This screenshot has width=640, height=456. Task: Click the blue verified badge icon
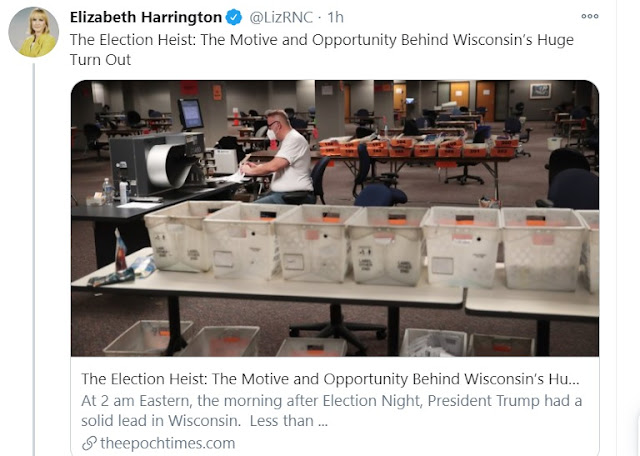(x=234, y=18)
